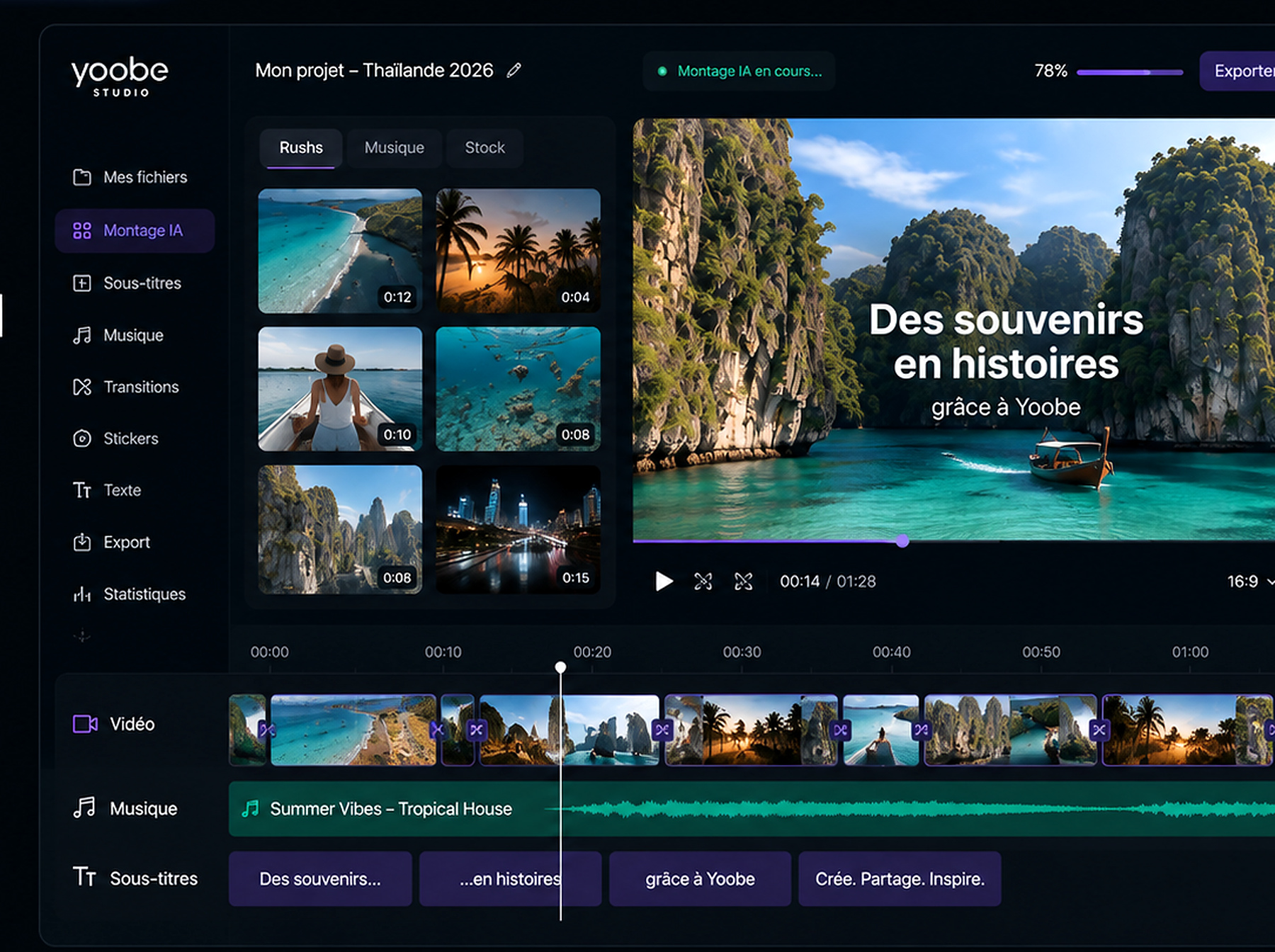Go to Musique in the sidebar
The height and width of the screenshot is (952, 1275).
[x=118, y=335]
